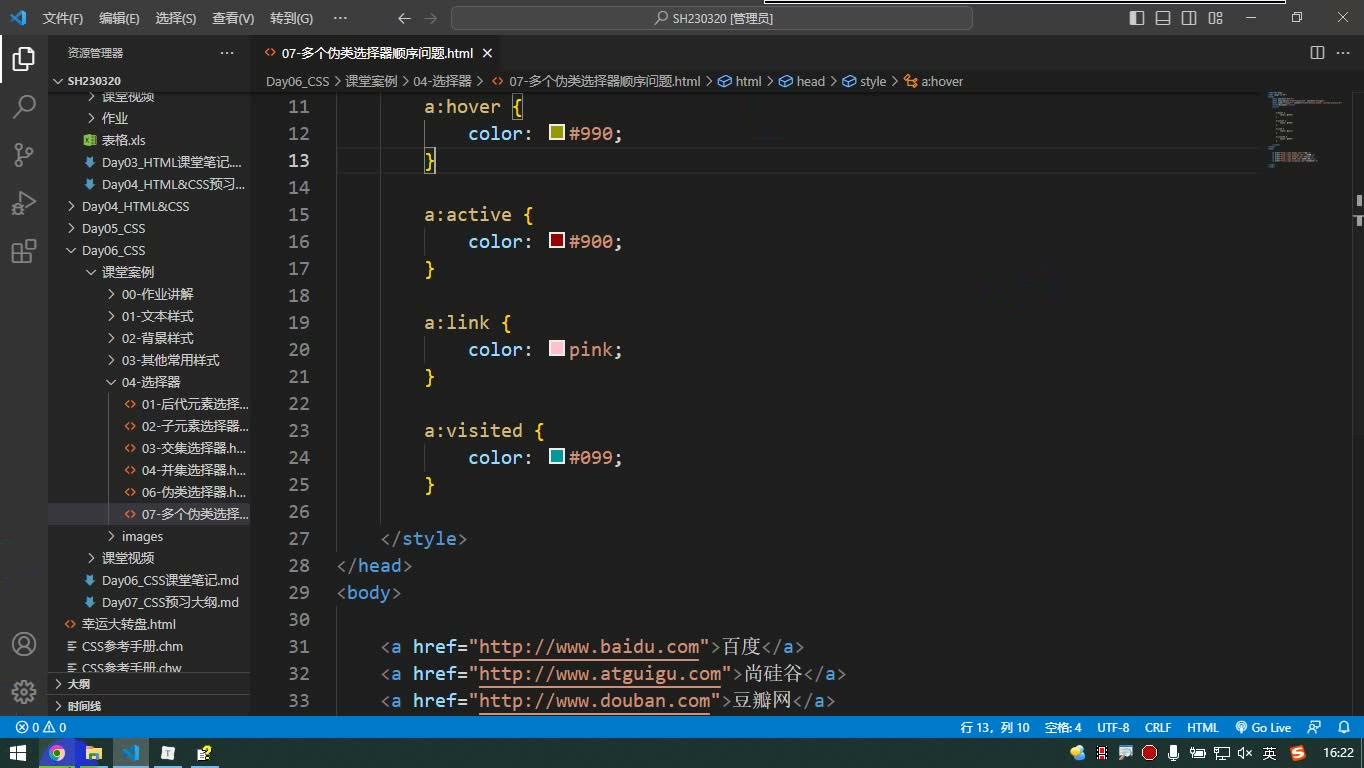Collapse the Day06_CSS folder
Screen dimensions: 1364x768
tap(149, 250)
